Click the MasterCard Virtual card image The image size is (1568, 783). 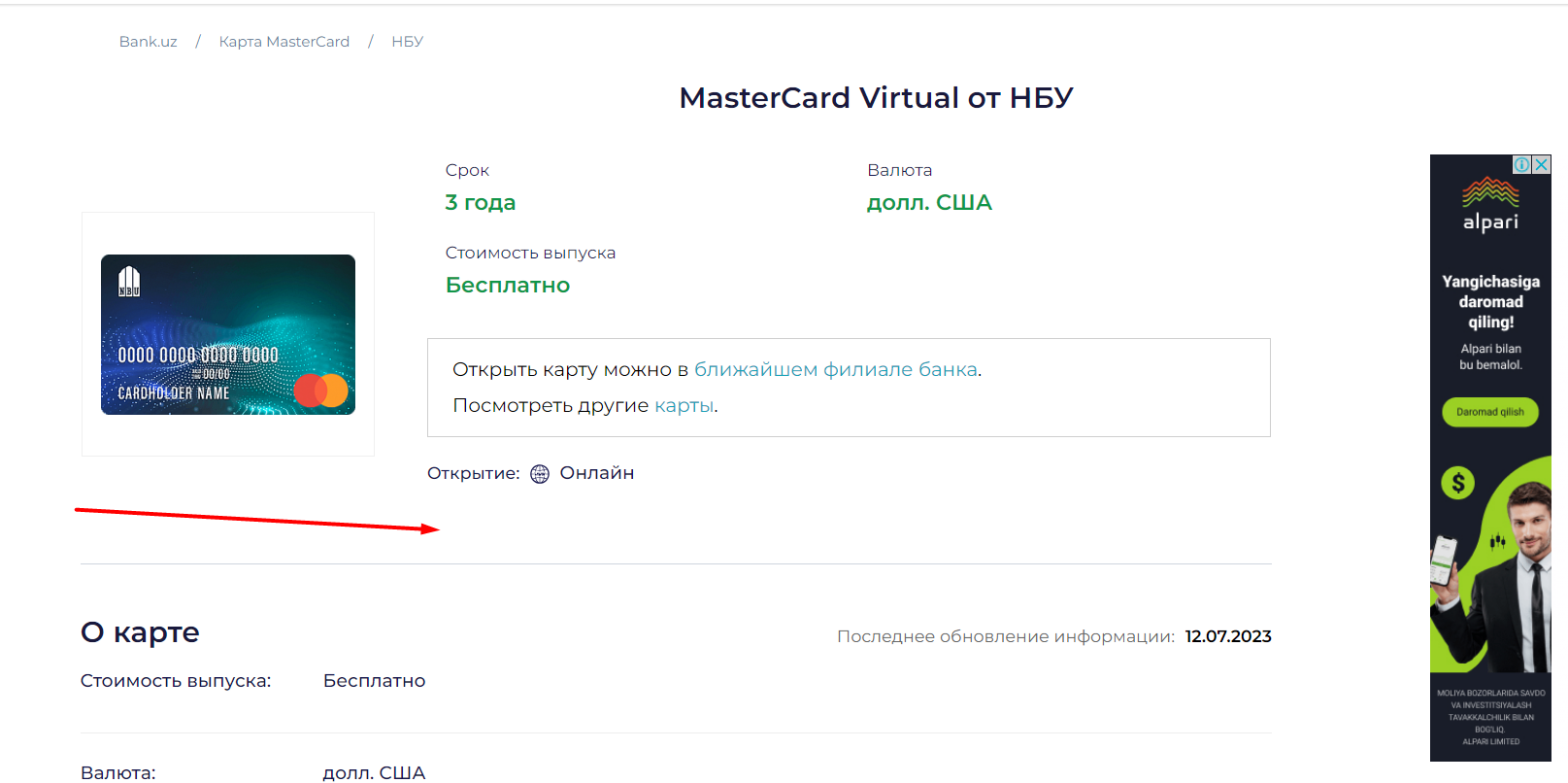[228, 334]
